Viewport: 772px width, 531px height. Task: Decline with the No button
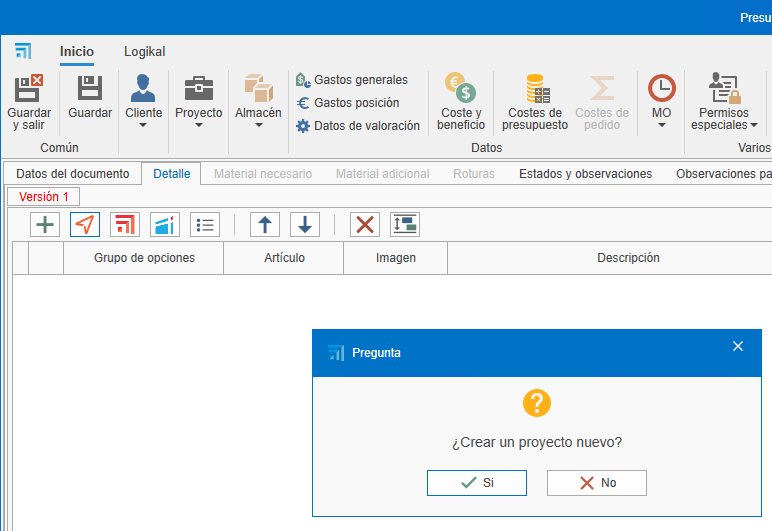[597, 483]
